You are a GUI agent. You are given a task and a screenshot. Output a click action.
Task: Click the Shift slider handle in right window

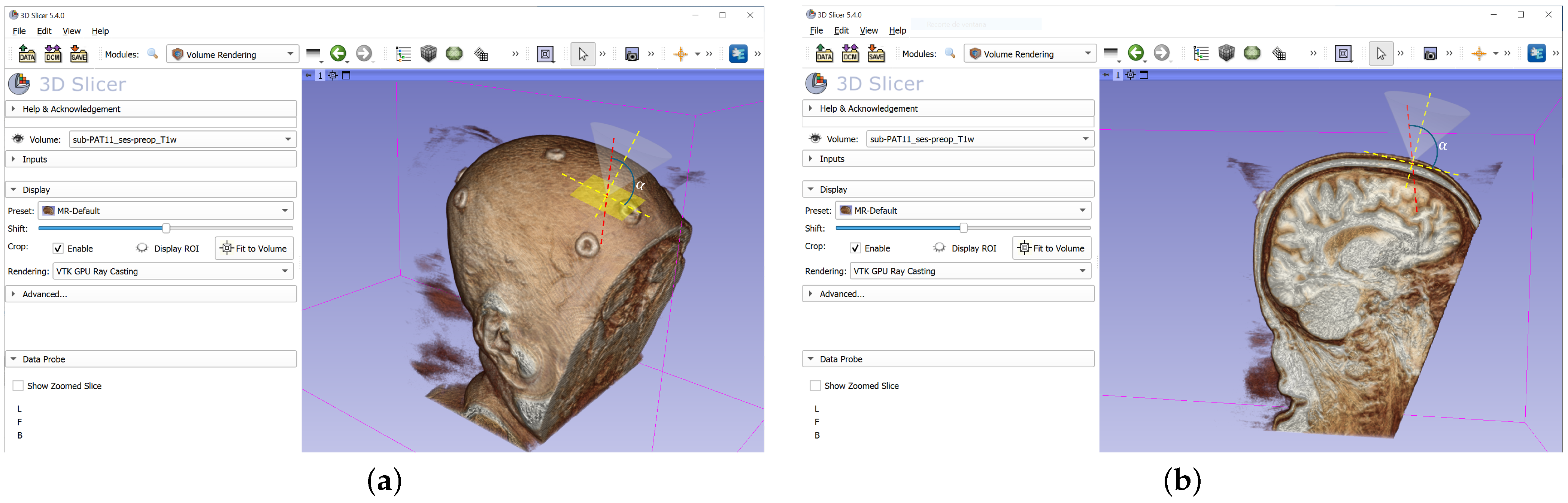[963, 228]
